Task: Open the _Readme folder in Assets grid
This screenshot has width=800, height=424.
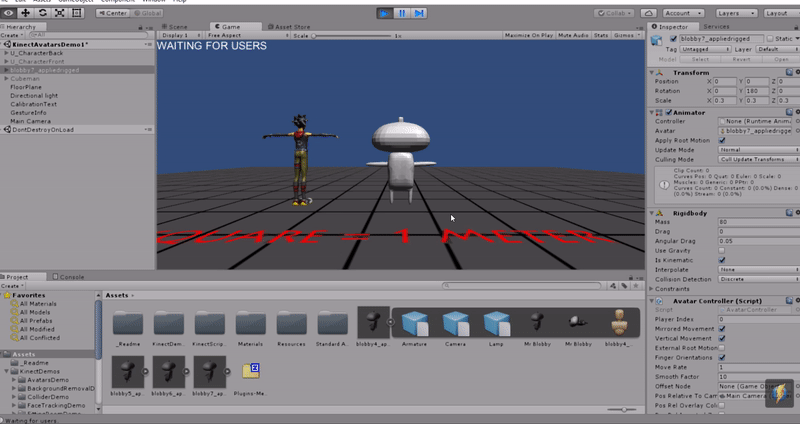Action: pyautogui.click(x=128, y=323)
